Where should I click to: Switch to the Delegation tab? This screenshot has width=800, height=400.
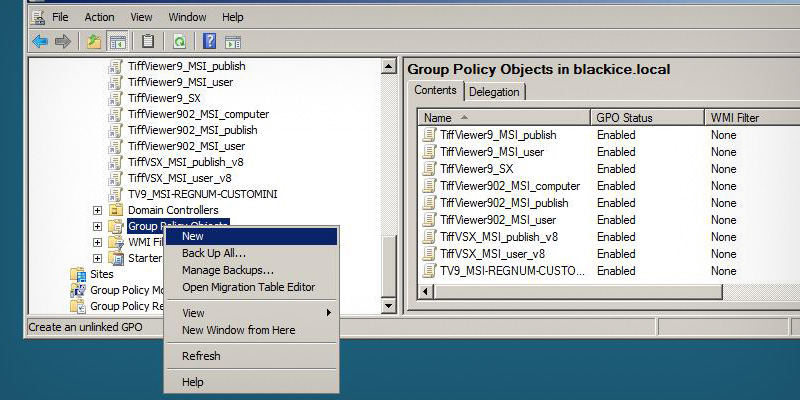click(x=494, y=92)
